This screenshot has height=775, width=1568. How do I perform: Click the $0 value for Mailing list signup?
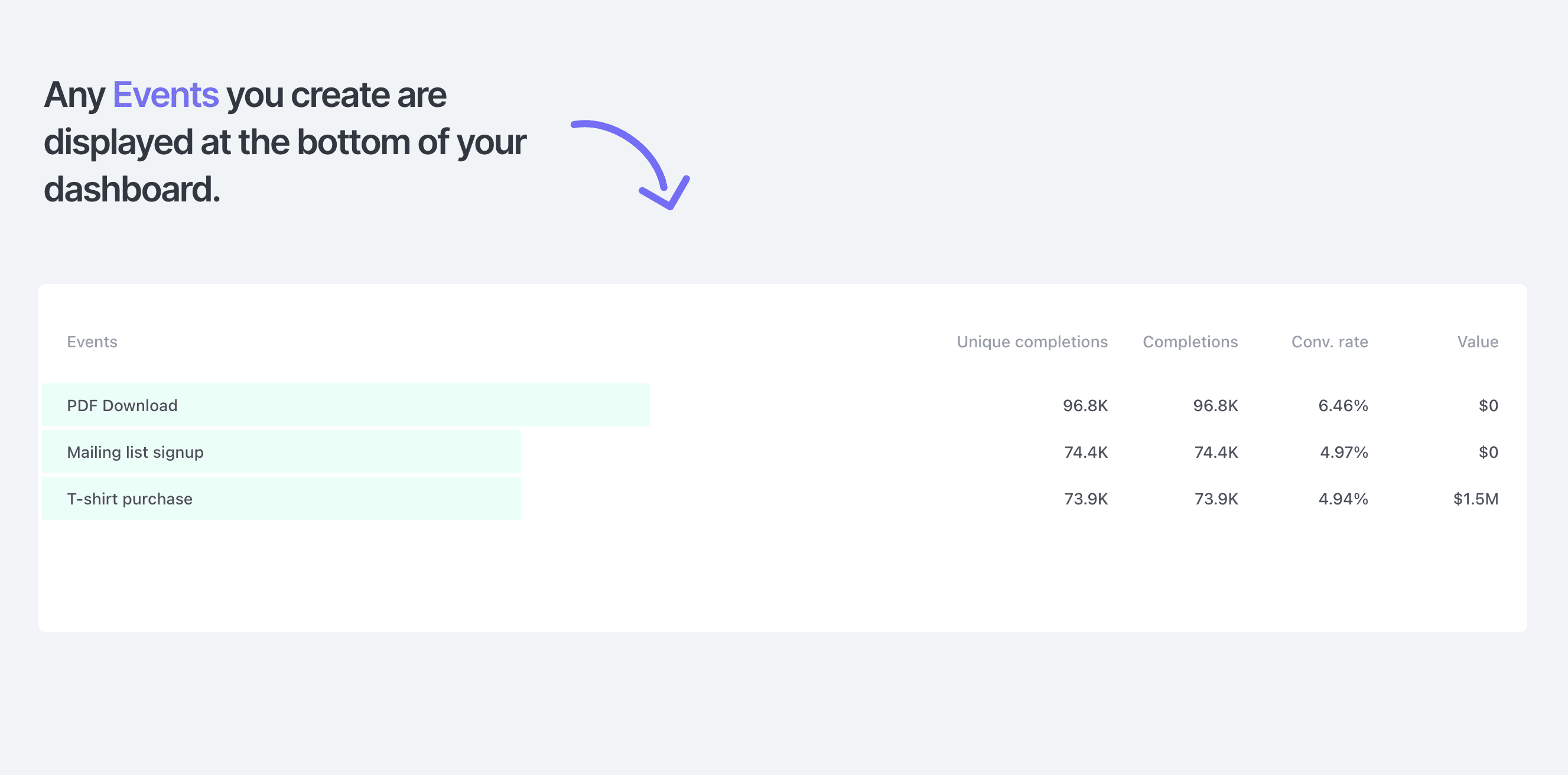click(x=1488, y=452)
